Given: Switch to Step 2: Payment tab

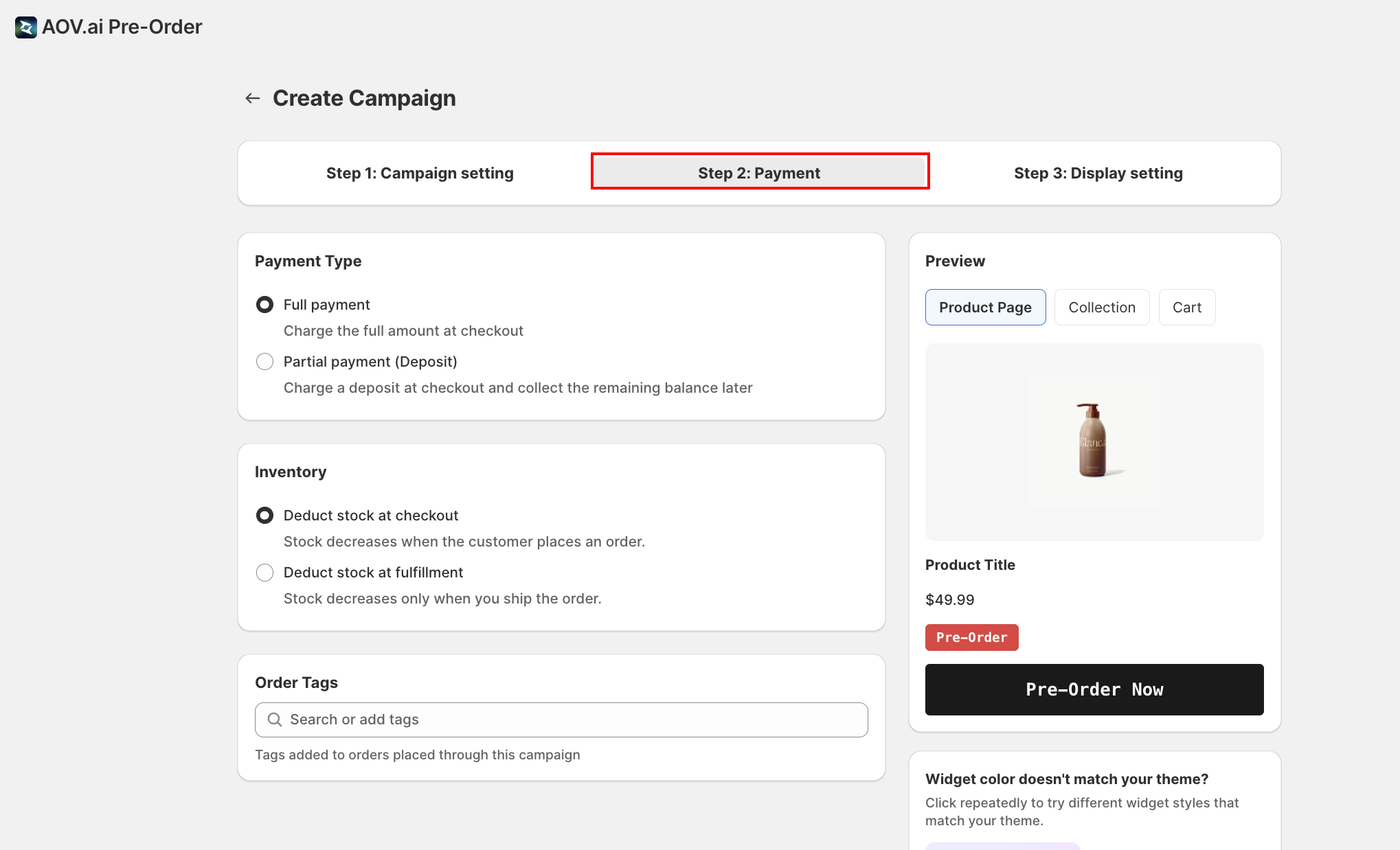Looking at the screenshot, I should [x=760, y=173].
